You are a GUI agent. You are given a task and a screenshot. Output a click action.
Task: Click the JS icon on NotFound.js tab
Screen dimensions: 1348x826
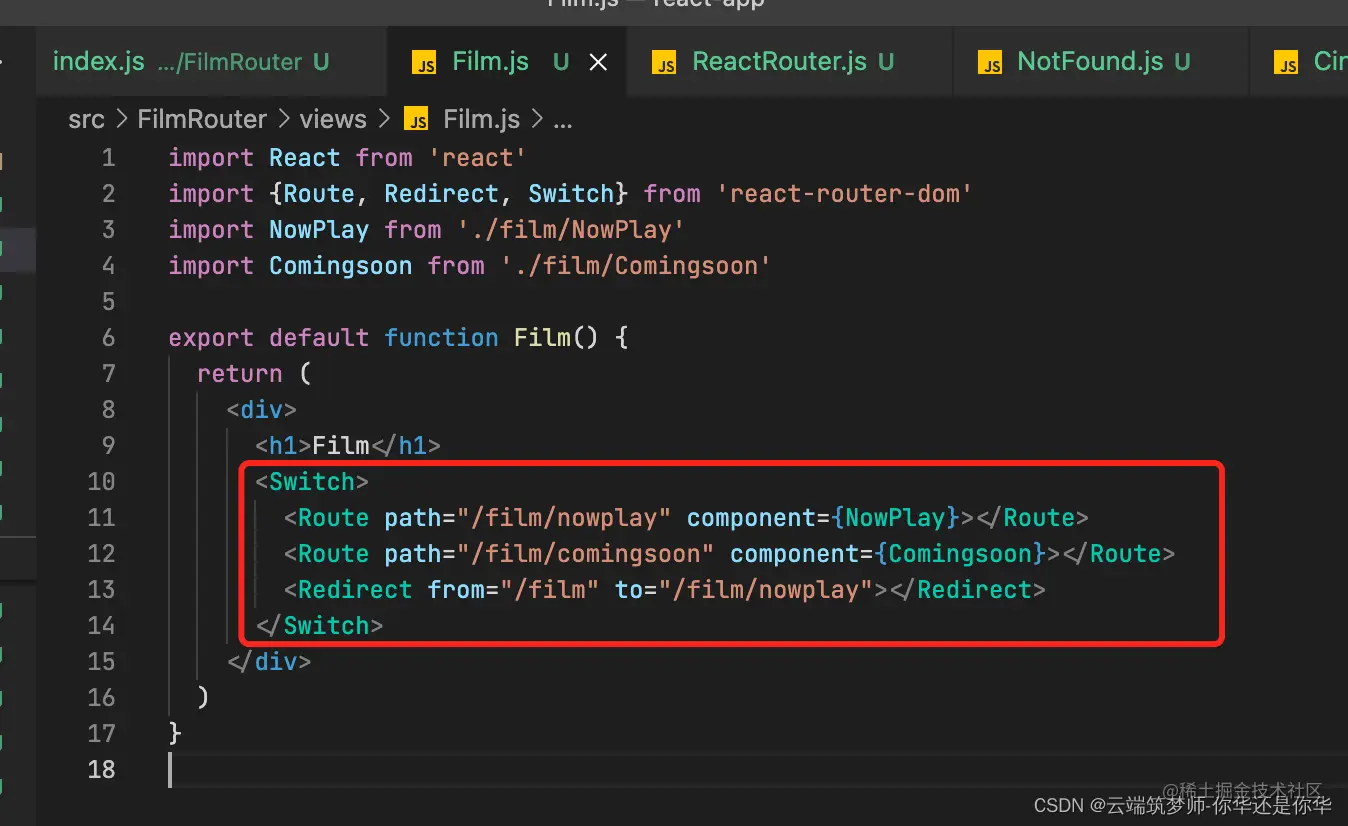[x=991, y=64]
